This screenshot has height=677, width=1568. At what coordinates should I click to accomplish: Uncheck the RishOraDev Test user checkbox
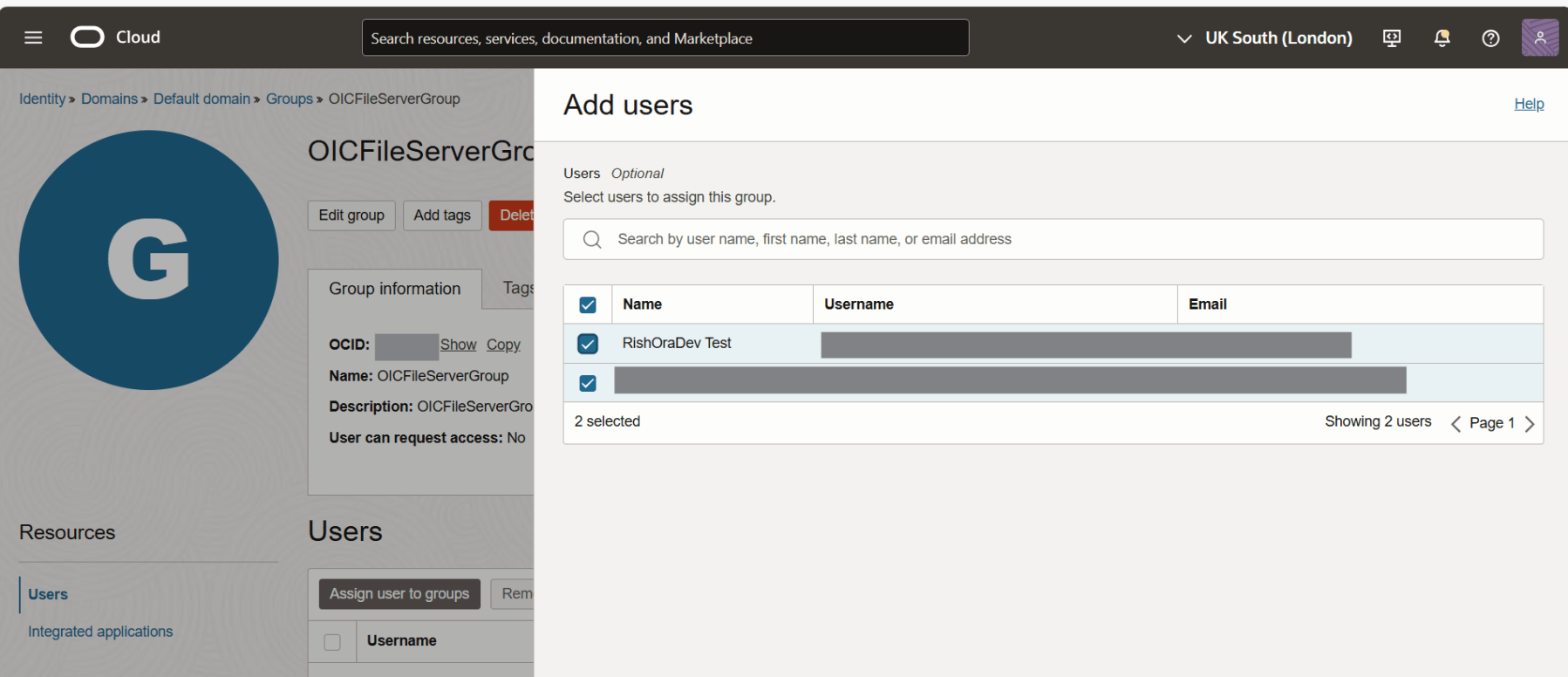(588, 344)
